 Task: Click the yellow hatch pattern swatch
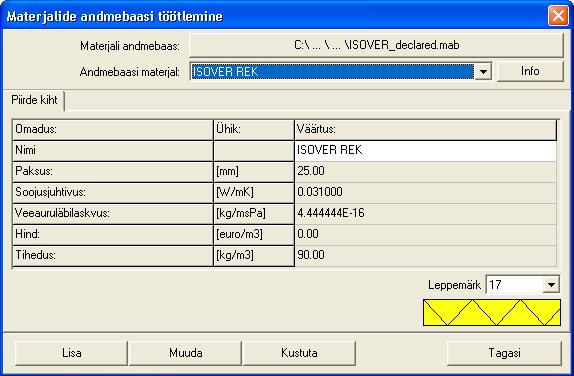click(x=492, y=313)
